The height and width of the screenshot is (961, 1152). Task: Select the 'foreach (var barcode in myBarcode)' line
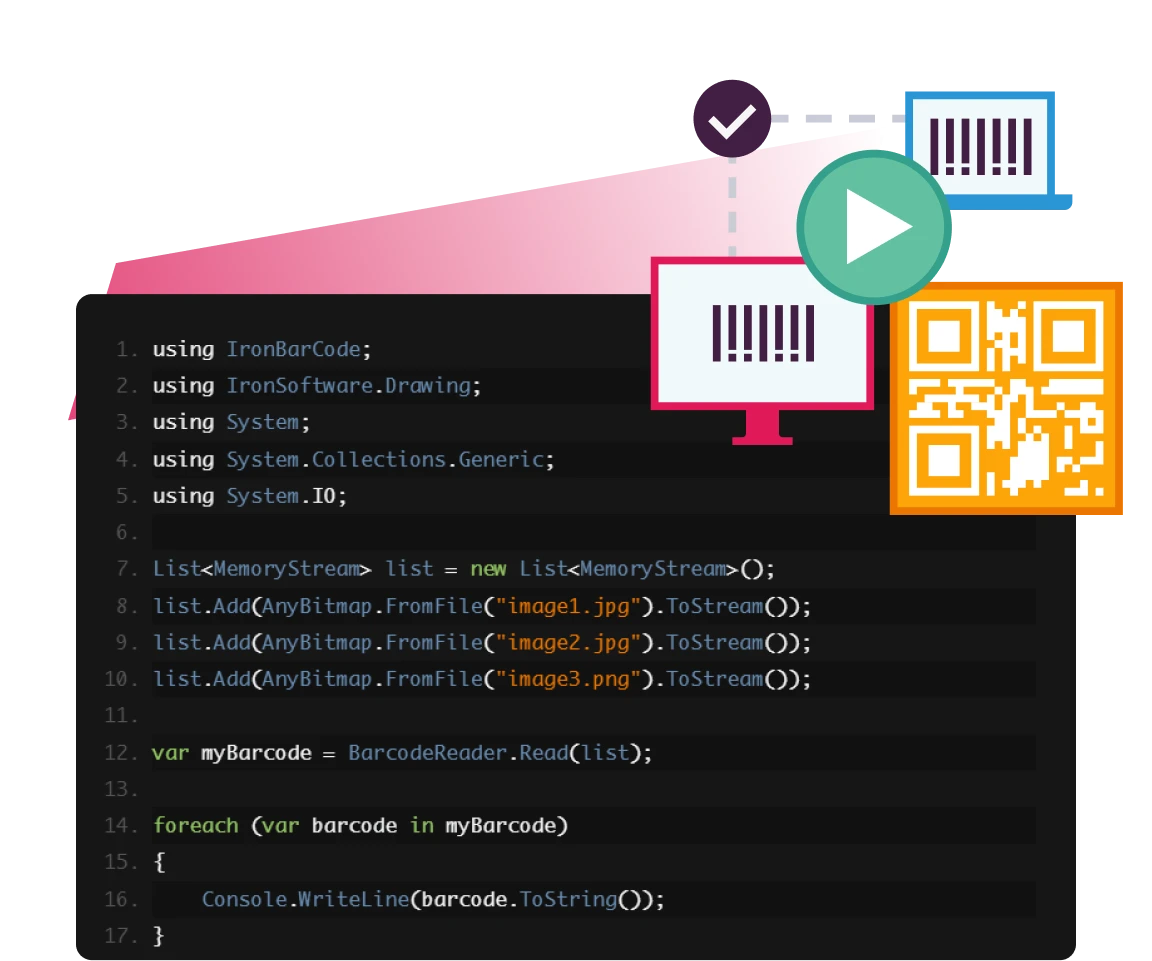pyautogui.click(x=360, y=826)
